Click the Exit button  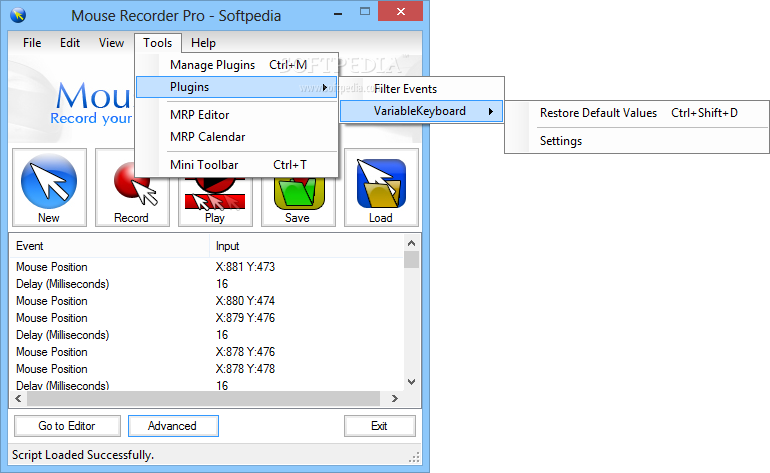[x=380, y=426]
